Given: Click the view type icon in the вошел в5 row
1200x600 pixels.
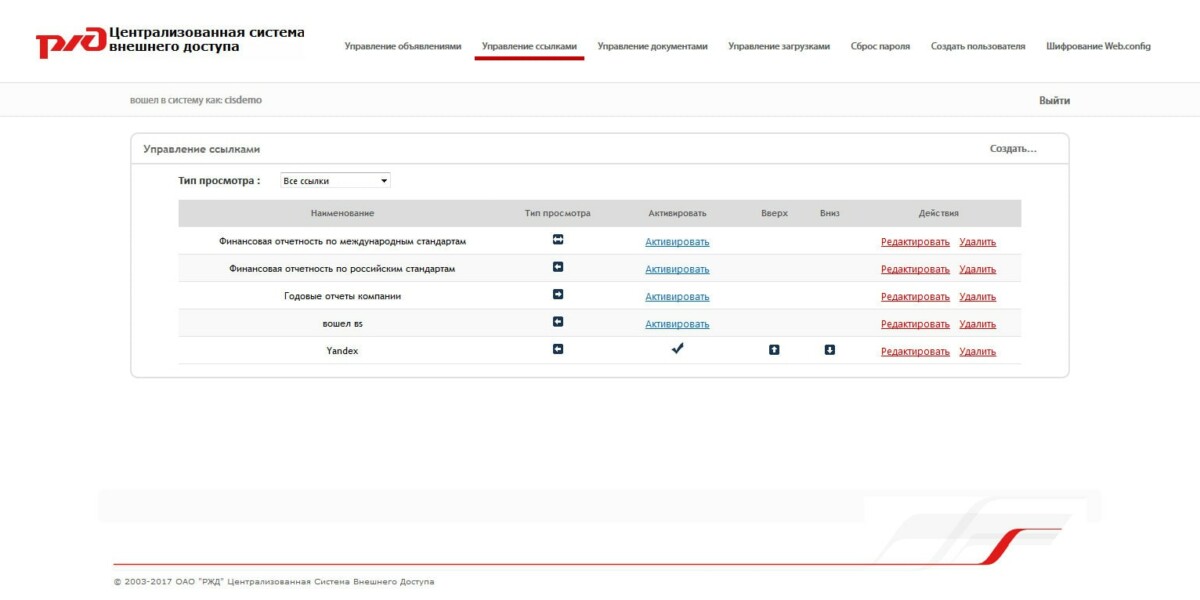Looking at the screenshot, I should [557, 323].
